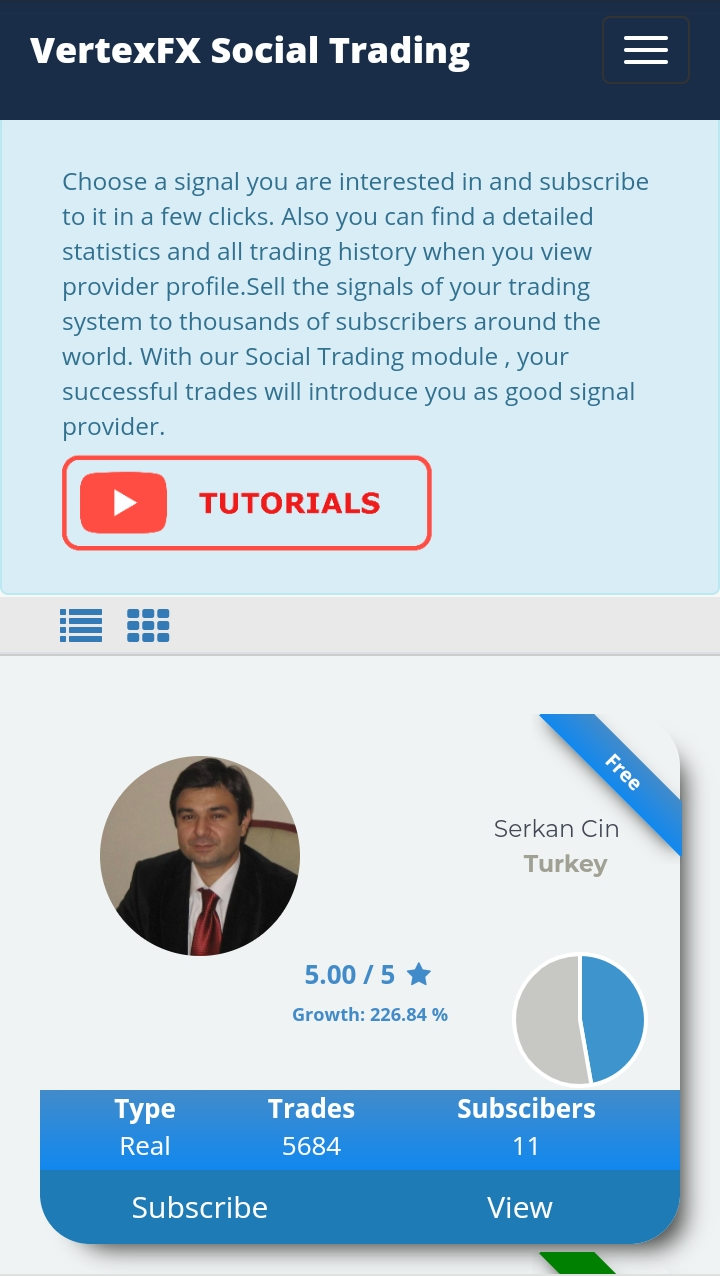The width and height of the screenshot is (720, 1277).
Task: Click the Trades count 5684
Action: [x=311, y=1146]
